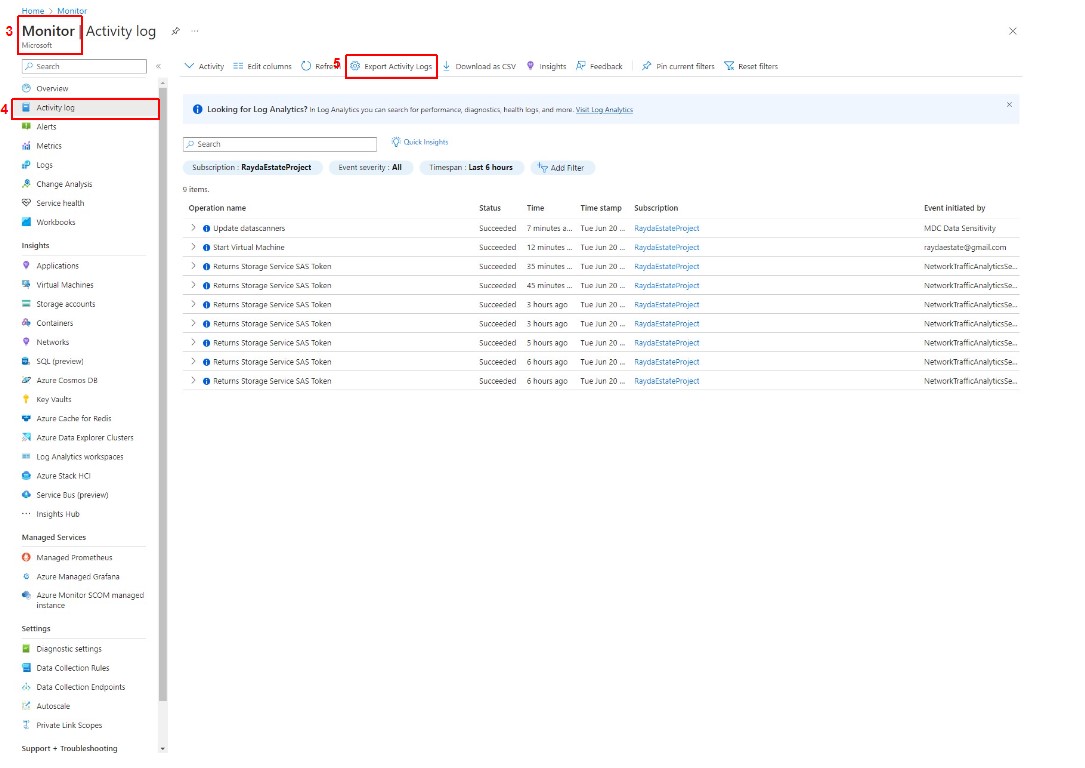Open Metrics in the sidebar
The image size is (1085, 768).
point(48,146)
